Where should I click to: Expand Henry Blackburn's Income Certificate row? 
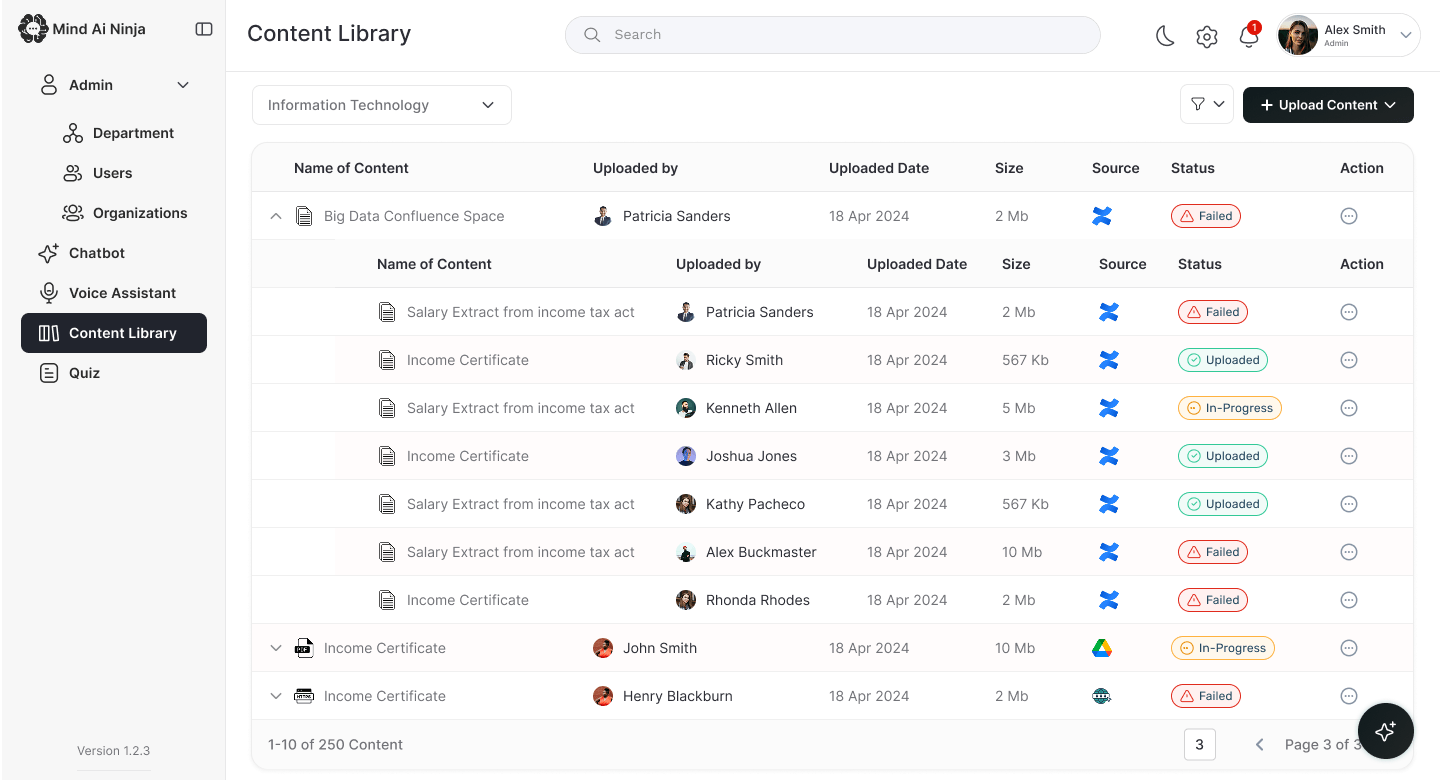click(276, 696)
